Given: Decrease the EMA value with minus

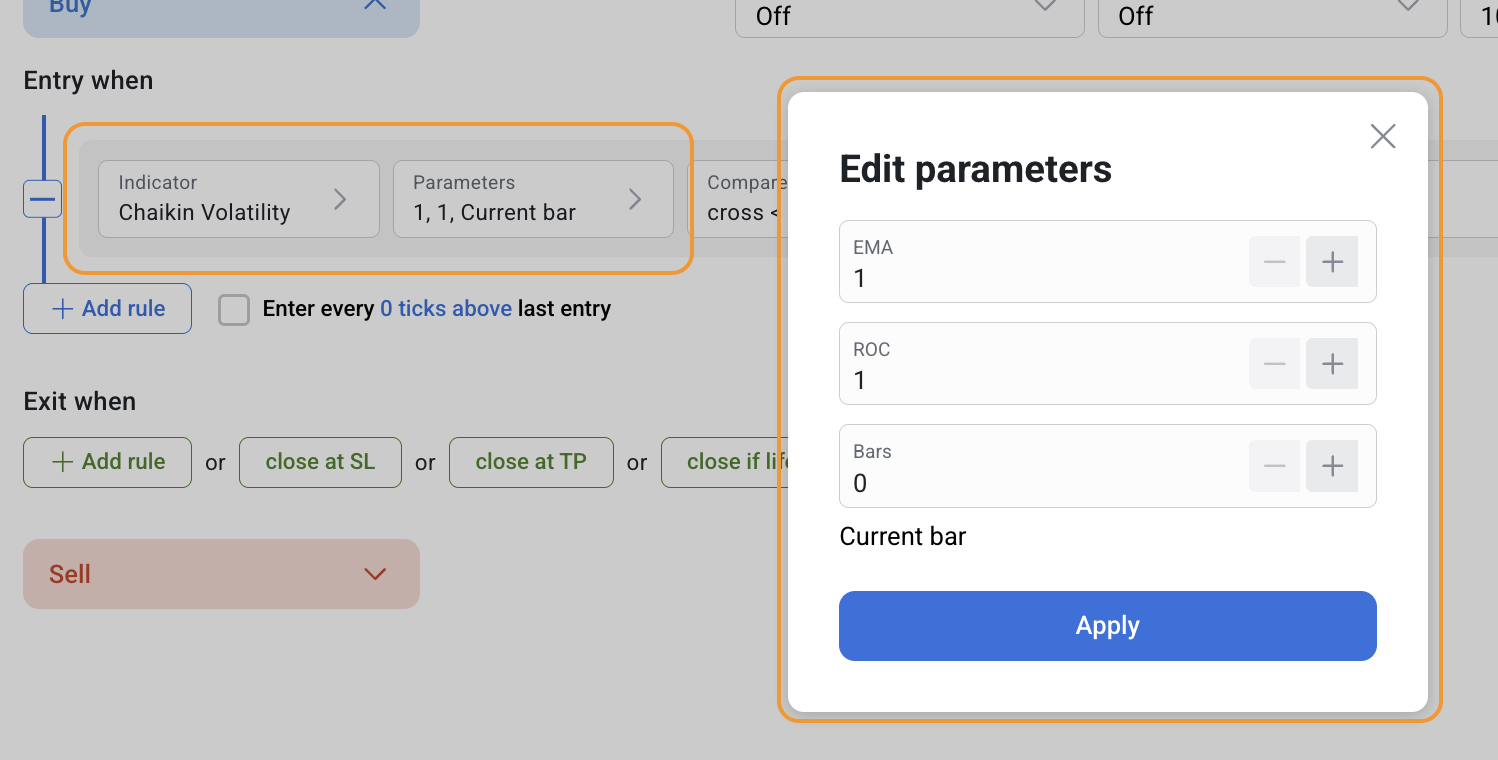Looking at the screenshot, I should click(1274, 262).
